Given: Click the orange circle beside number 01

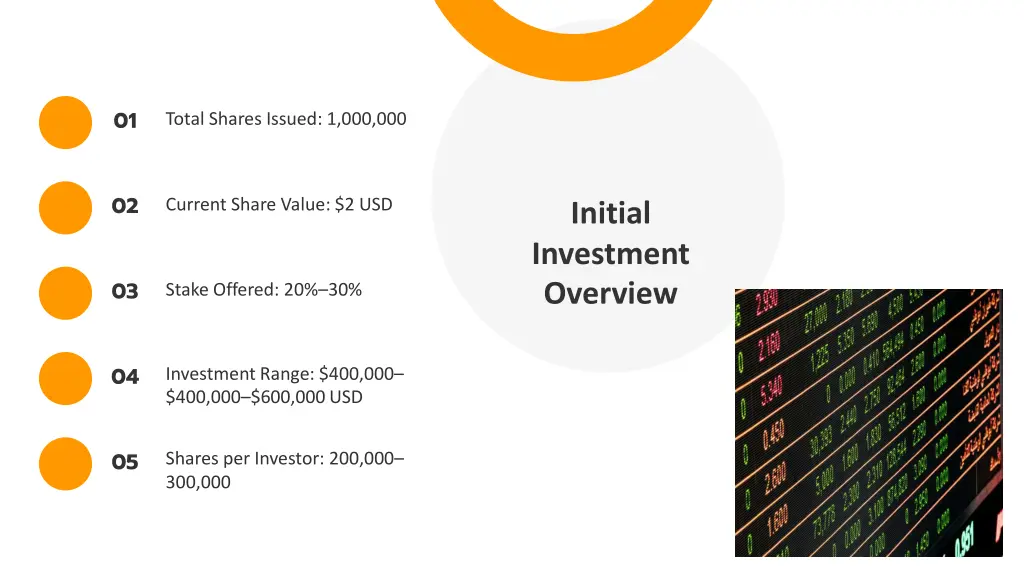Looking at the screenshot, I should (65, 122).
